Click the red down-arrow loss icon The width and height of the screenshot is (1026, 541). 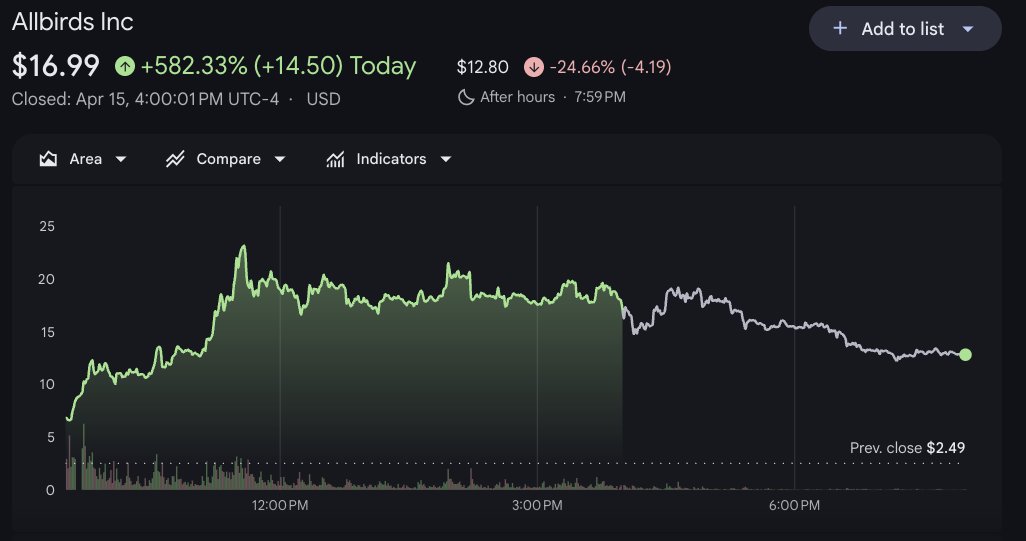[533, 68]
